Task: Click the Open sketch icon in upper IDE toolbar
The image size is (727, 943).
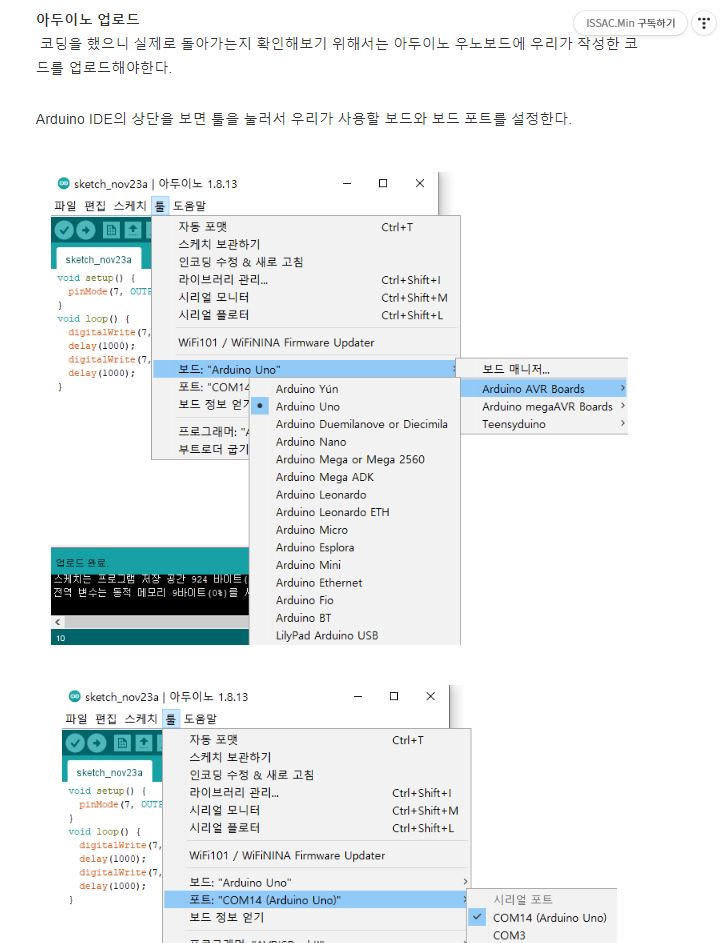Action: [132, 230]
